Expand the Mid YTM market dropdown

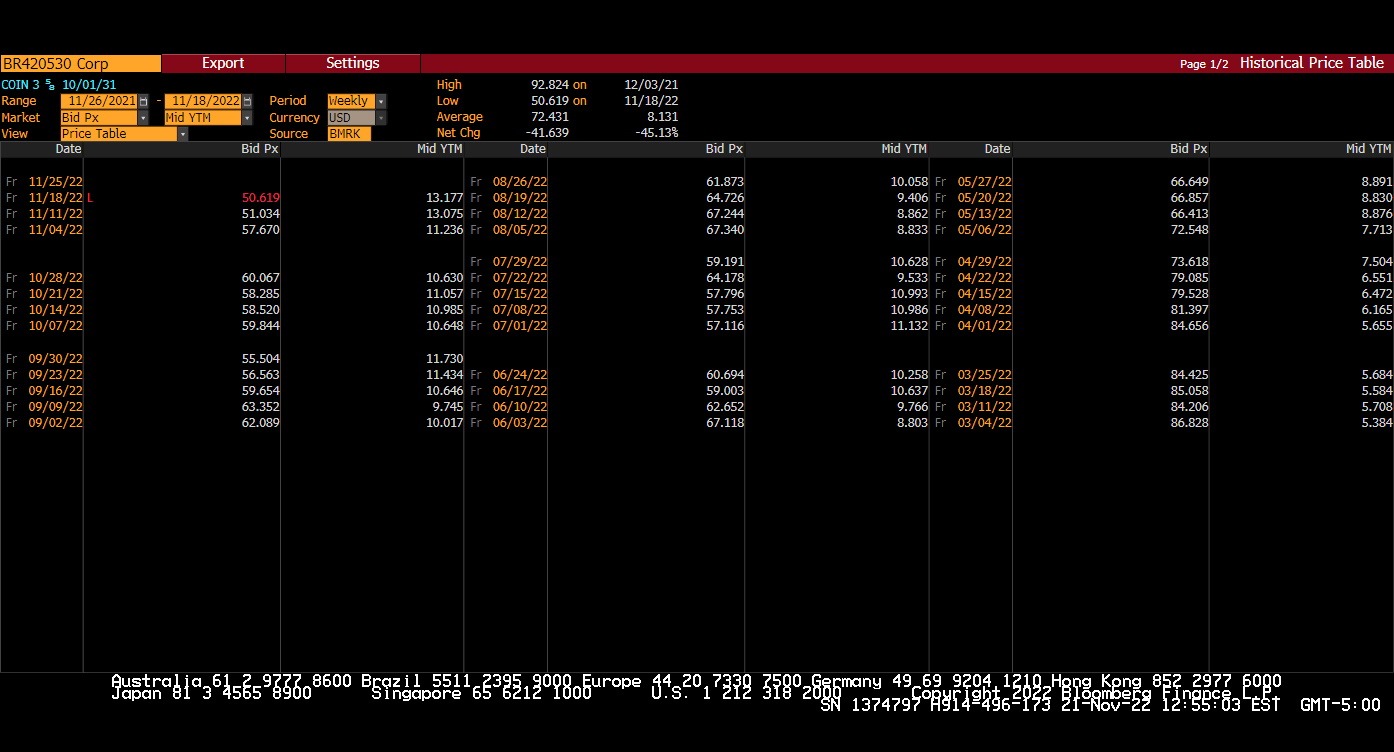247,118
